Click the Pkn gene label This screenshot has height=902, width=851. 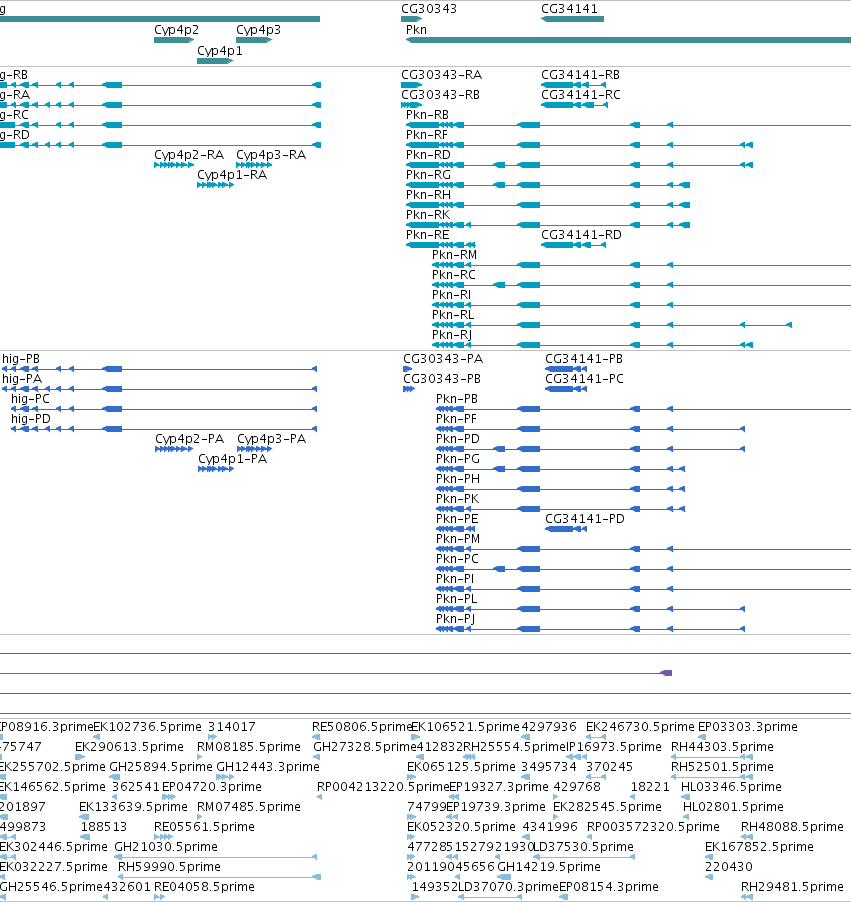(x=416, y=29)
